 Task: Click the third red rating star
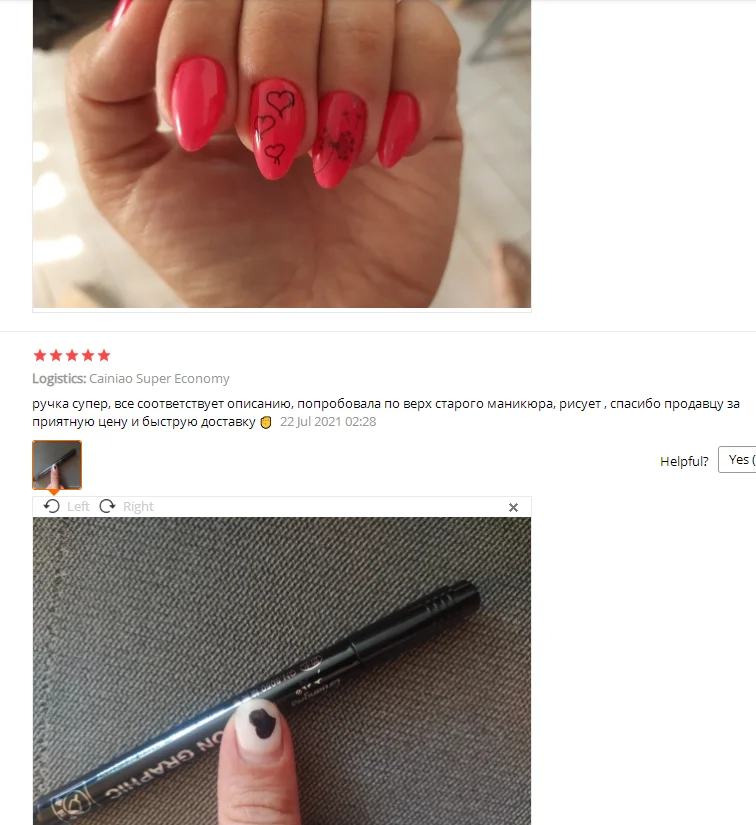[x=72, y=355]
